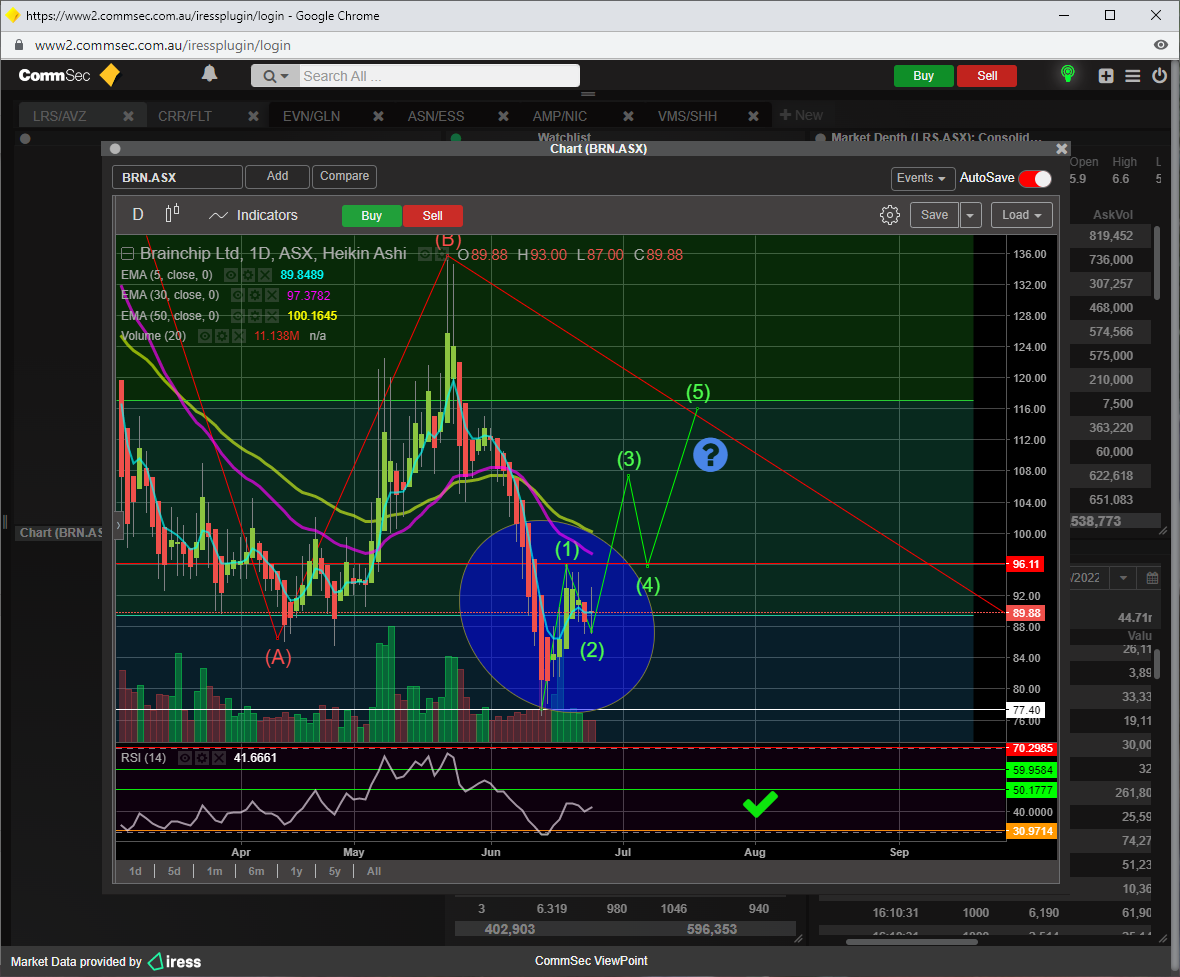Open the Indicators menu in chart toolbar
Screen dimensions: 1180x977
point(253,215)
